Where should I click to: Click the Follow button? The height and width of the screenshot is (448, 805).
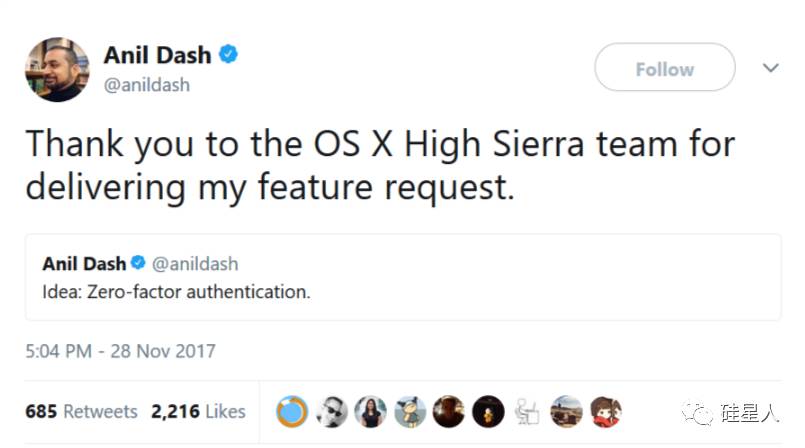pos(664,69)
